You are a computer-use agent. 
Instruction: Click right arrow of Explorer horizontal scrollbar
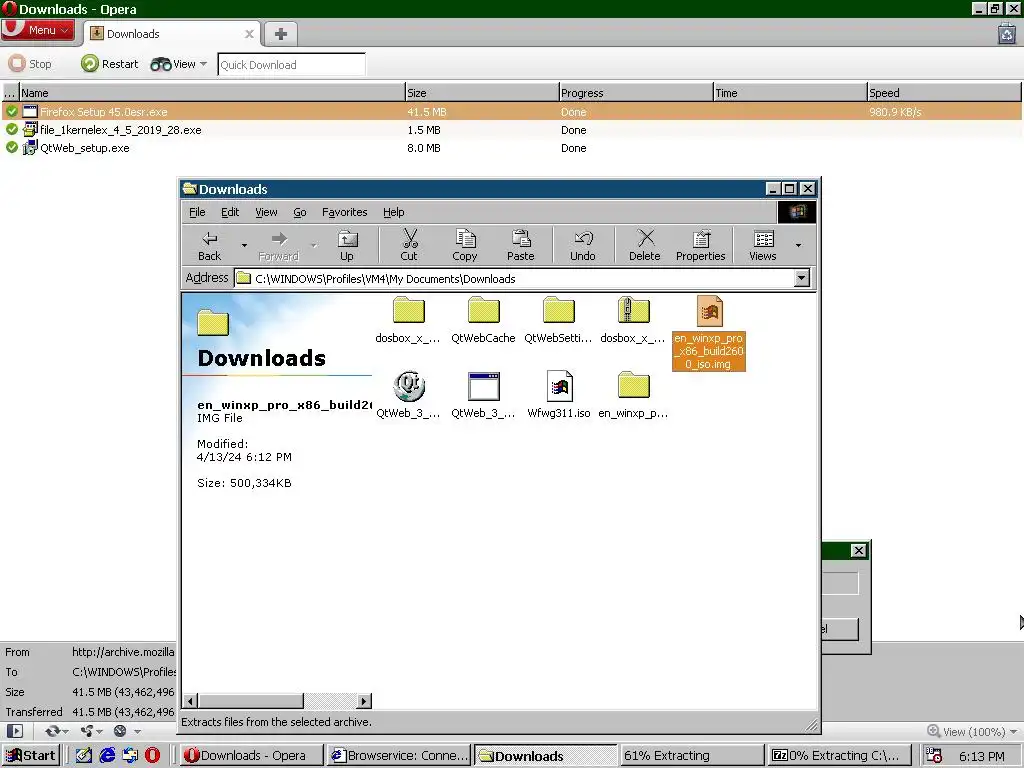click(x=364, y=701)
